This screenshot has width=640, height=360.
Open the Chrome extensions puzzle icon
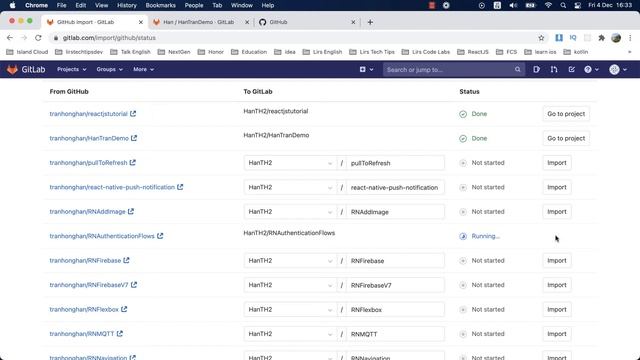pos(602,38)
